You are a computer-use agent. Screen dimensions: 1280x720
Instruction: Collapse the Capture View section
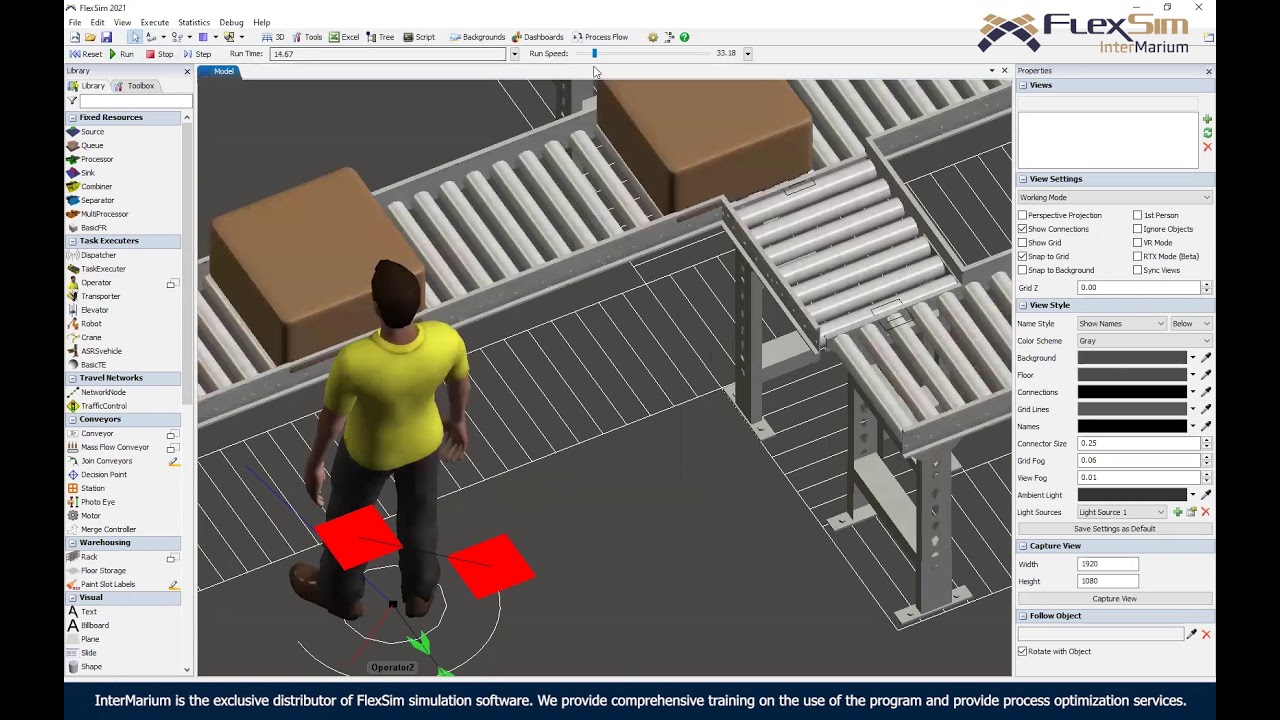[x=1023, y=546]
